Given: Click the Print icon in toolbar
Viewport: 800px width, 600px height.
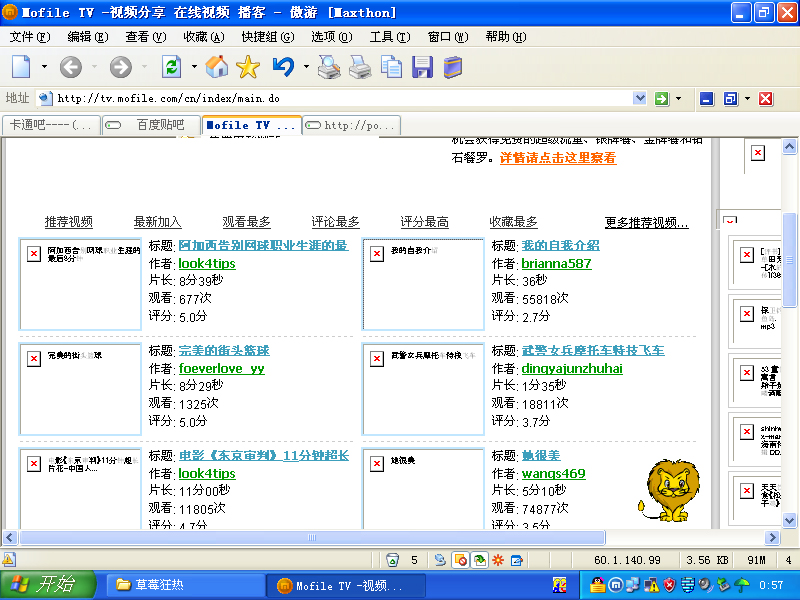Looking at the screenshot, I should (360, 67).
